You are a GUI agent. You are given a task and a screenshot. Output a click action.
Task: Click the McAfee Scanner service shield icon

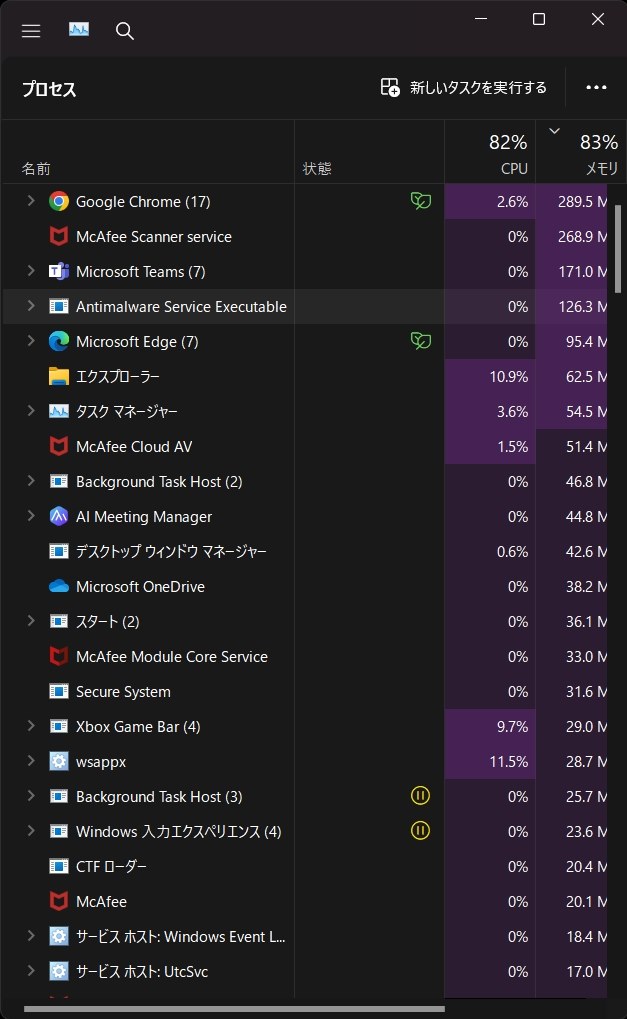pos(59,237)
